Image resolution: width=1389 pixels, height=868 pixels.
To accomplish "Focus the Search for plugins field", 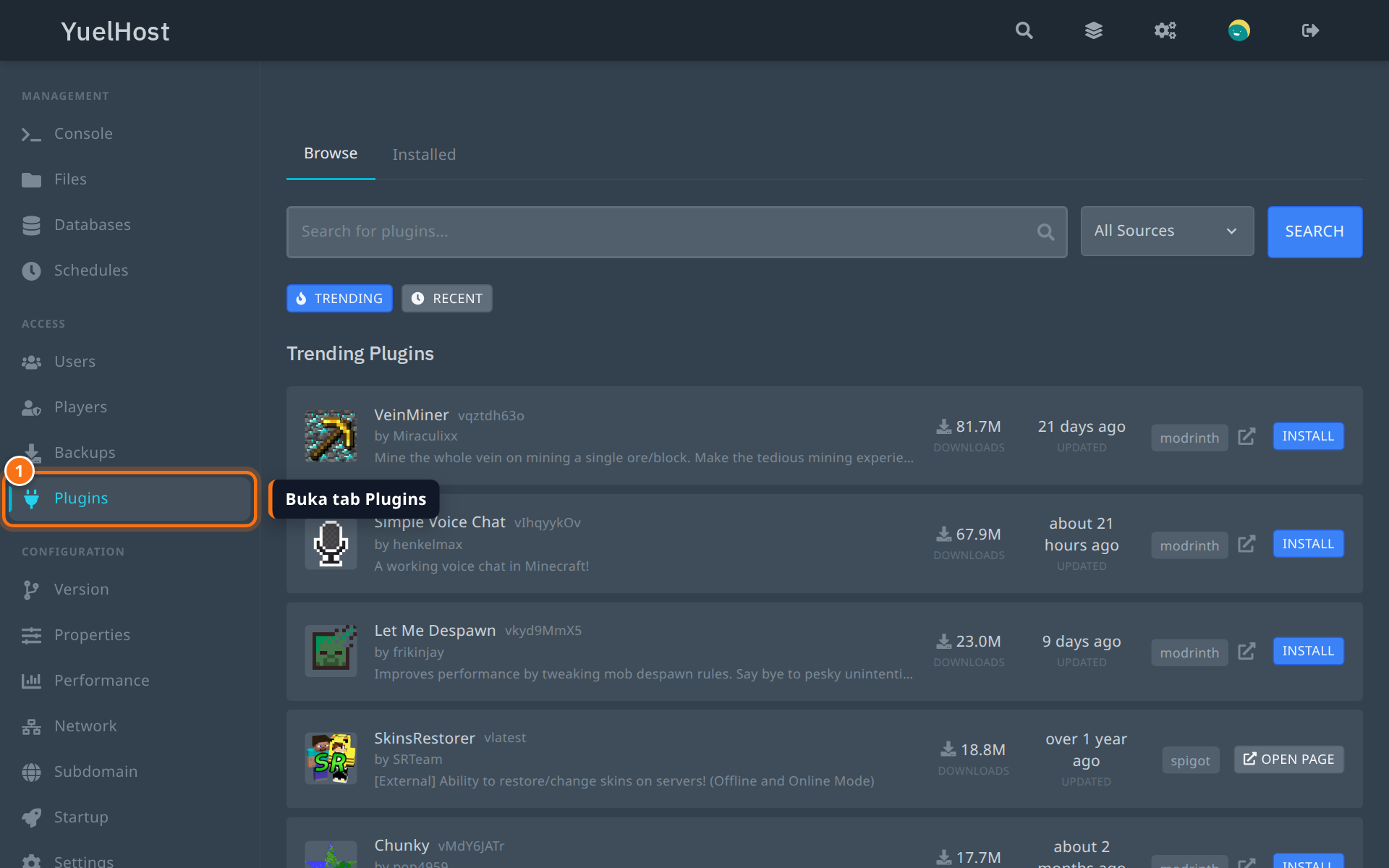I will [676, 231].
